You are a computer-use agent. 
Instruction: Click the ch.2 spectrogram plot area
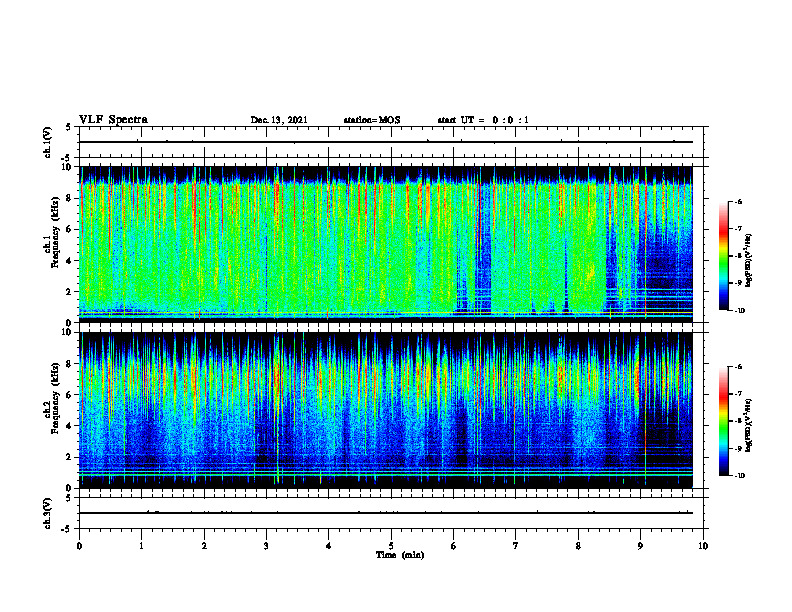click(x=385, y=410)
